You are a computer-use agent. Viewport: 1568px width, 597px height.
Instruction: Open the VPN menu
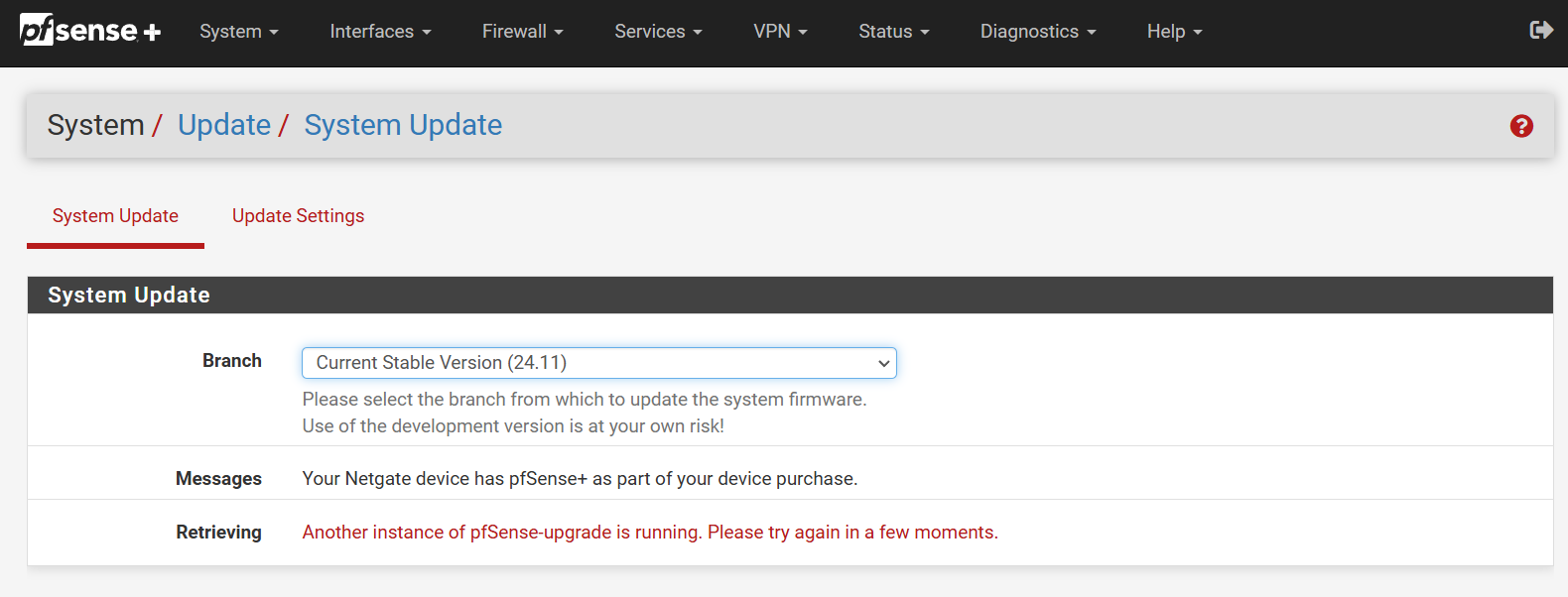[x=780, y=32]
